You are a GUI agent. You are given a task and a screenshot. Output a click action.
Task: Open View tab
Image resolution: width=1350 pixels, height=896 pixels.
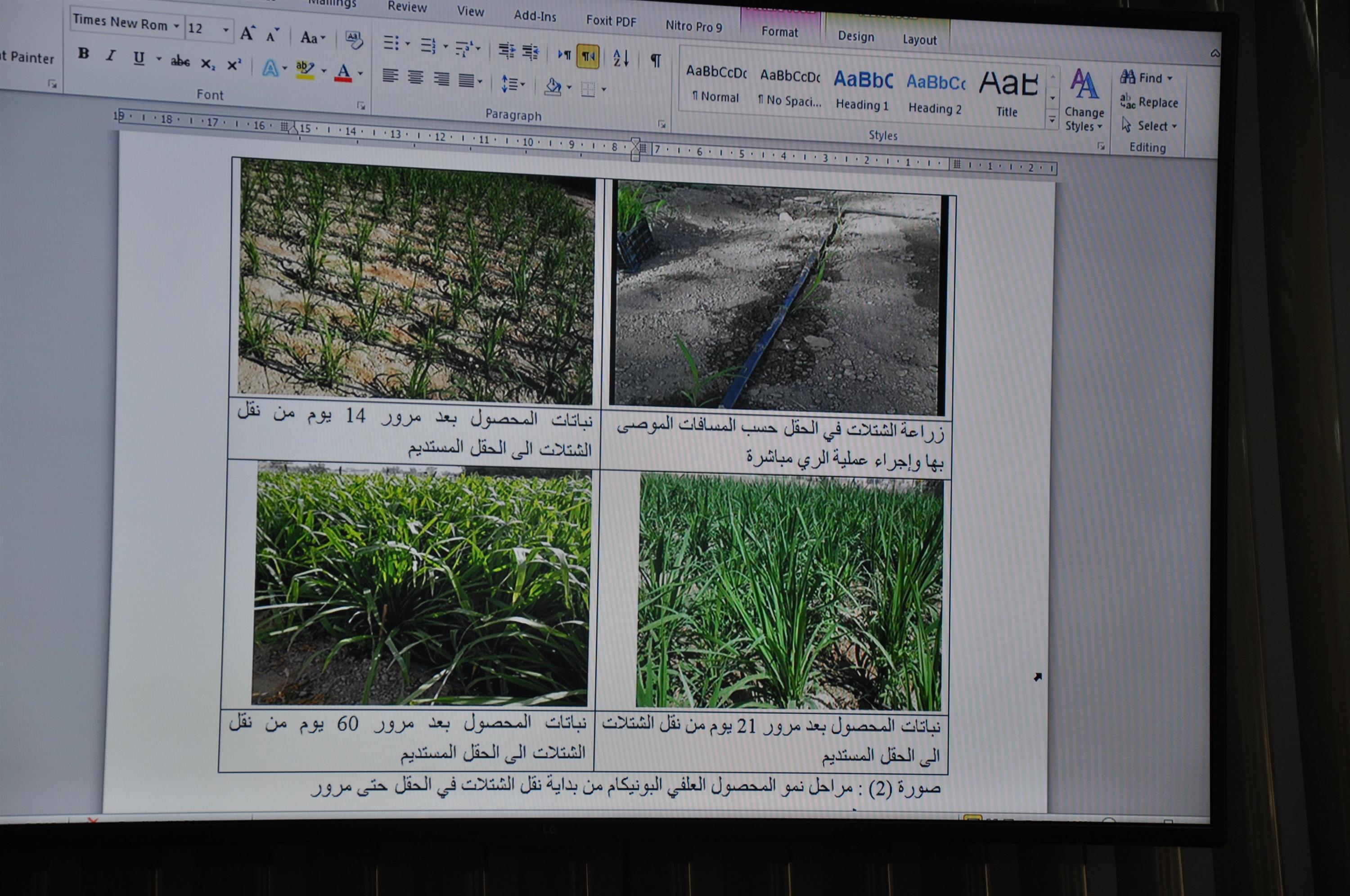470,11
